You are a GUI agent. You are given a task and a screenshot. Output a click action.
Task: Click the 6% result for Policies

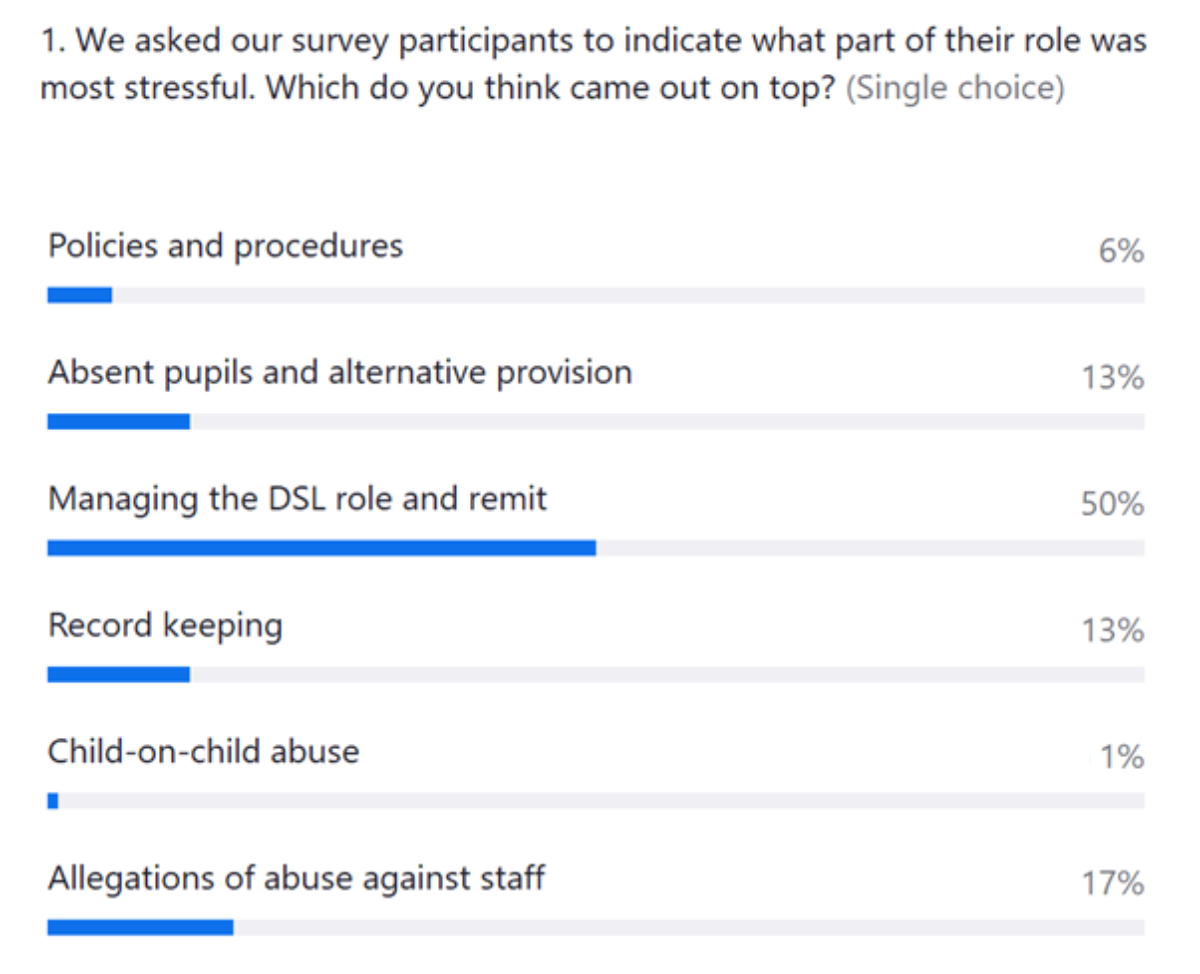[x=1120, y=251]
